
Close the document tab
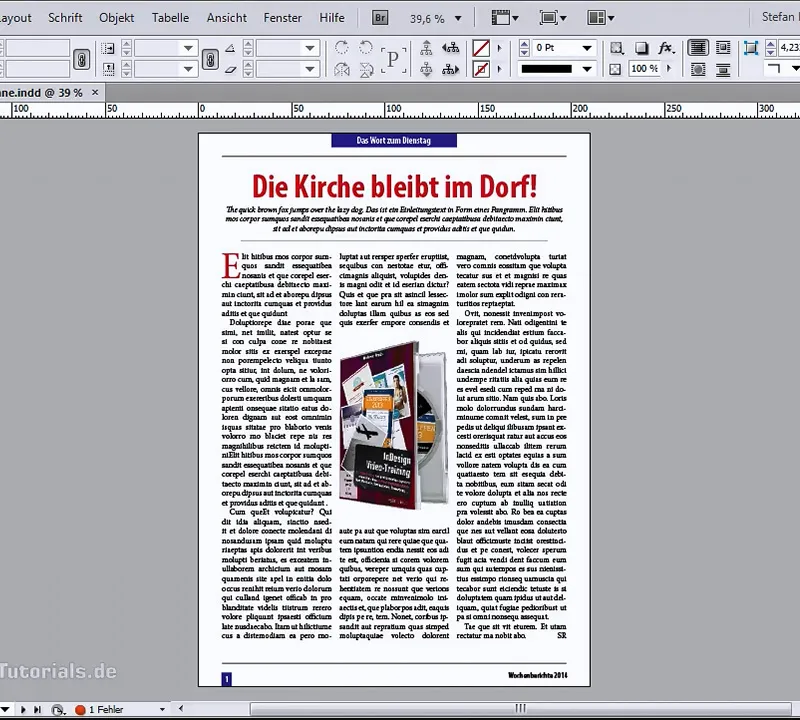pyautogui.click(x=95, y=92)
